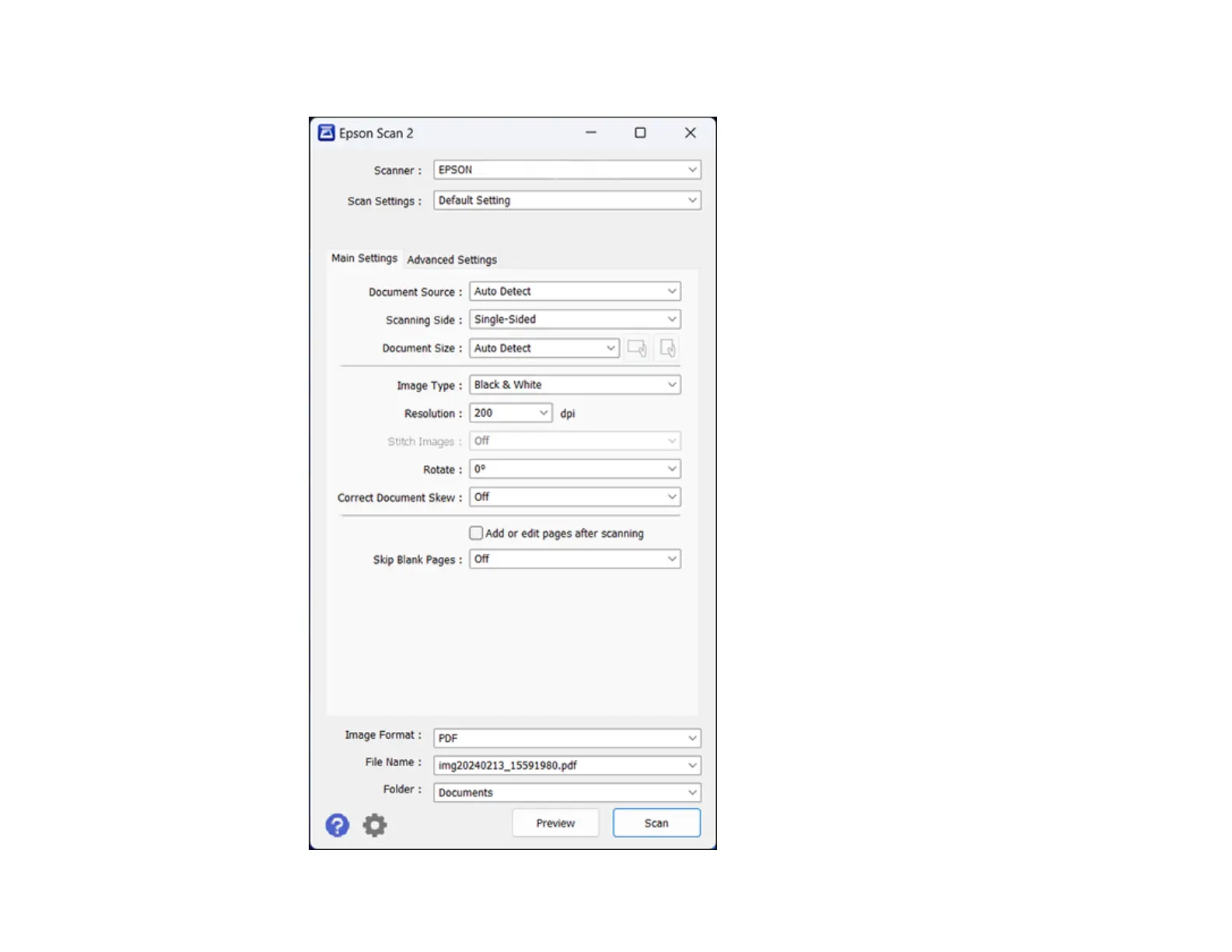Open the Scanner dropdown showing EPSON

pyautogui.click(x=567, y=170)
